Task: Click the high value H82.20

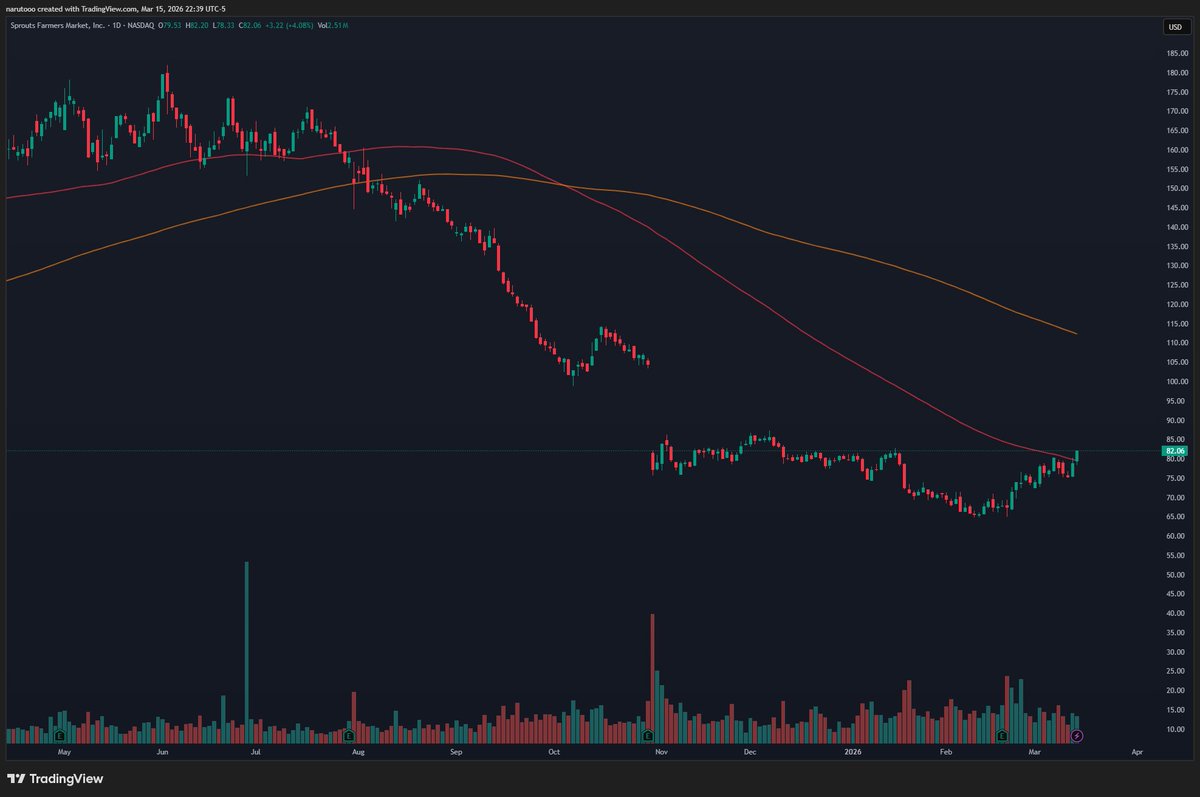Action: click(x=197, y=25)
